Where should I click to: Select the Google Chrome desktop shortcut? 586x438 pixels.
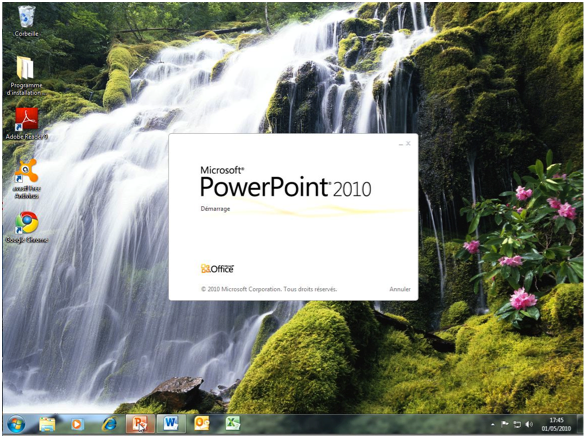pos(26,227)
